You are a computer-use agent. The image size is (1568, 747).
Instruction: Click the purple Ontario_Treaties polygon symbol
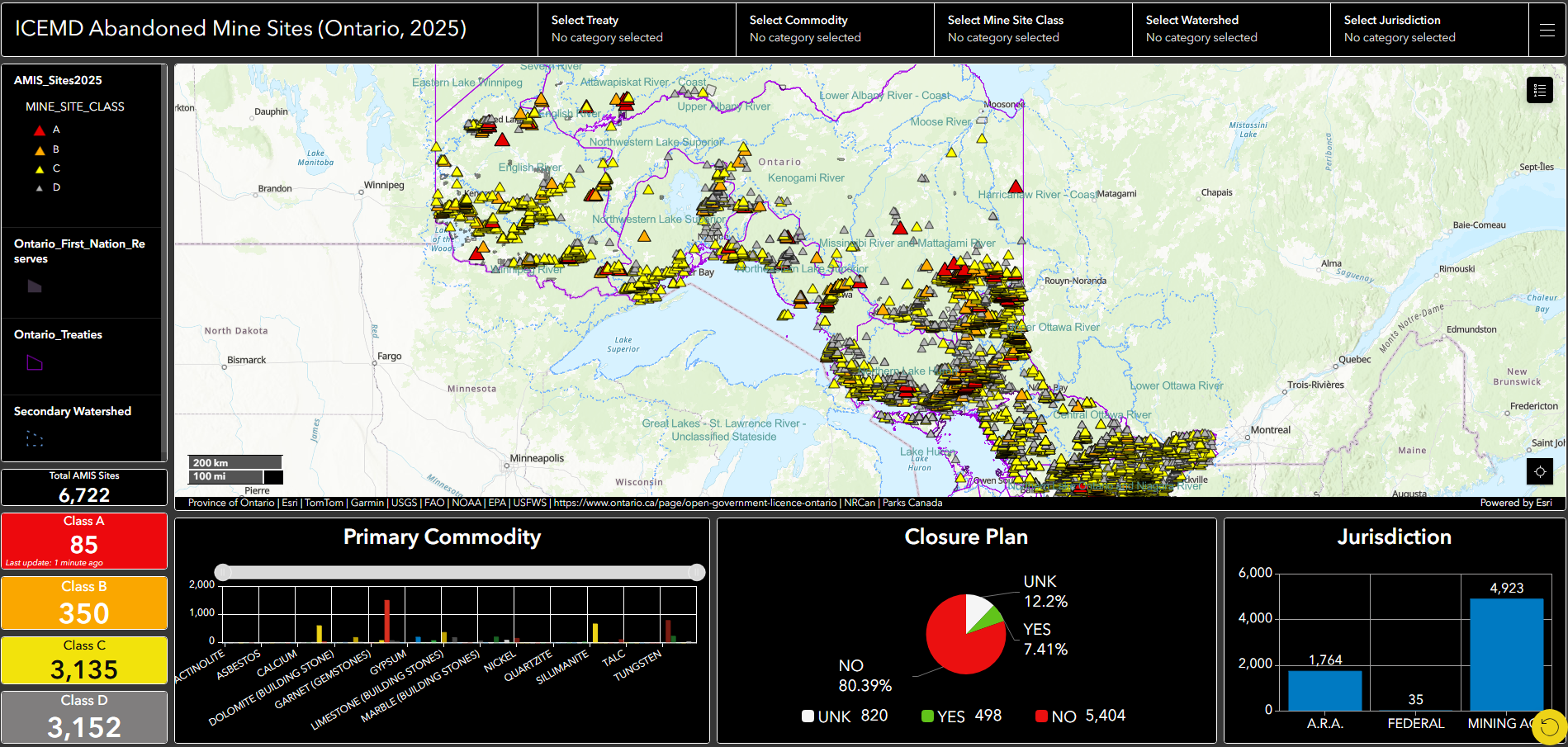coord(34,363)
